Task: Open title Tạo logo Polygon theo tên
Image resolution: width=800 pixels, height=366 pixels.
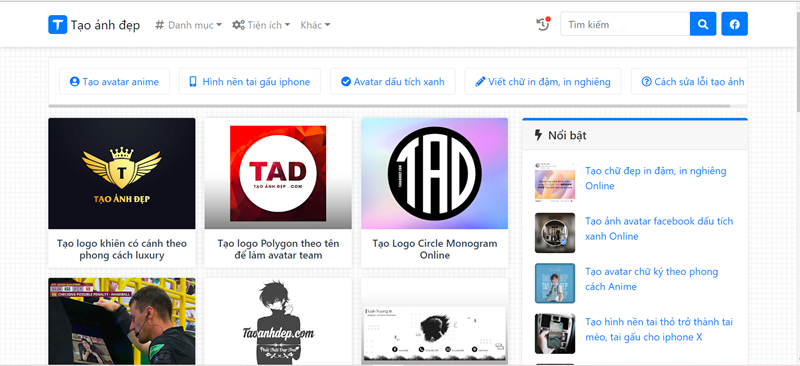Action: coord(278,249)
